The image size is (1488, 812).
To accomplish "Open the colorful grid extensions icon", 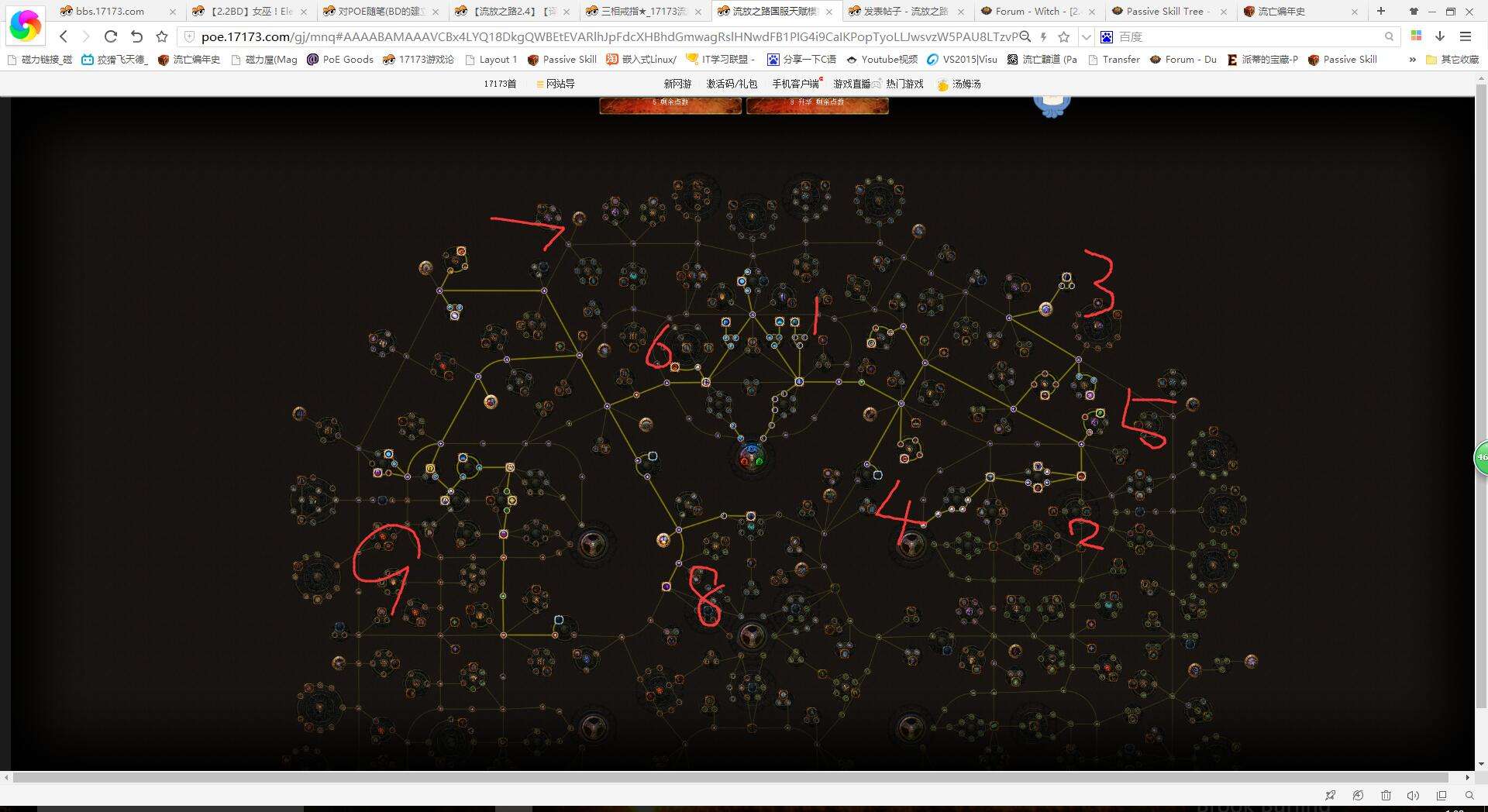I will (x=1416, y=36).
